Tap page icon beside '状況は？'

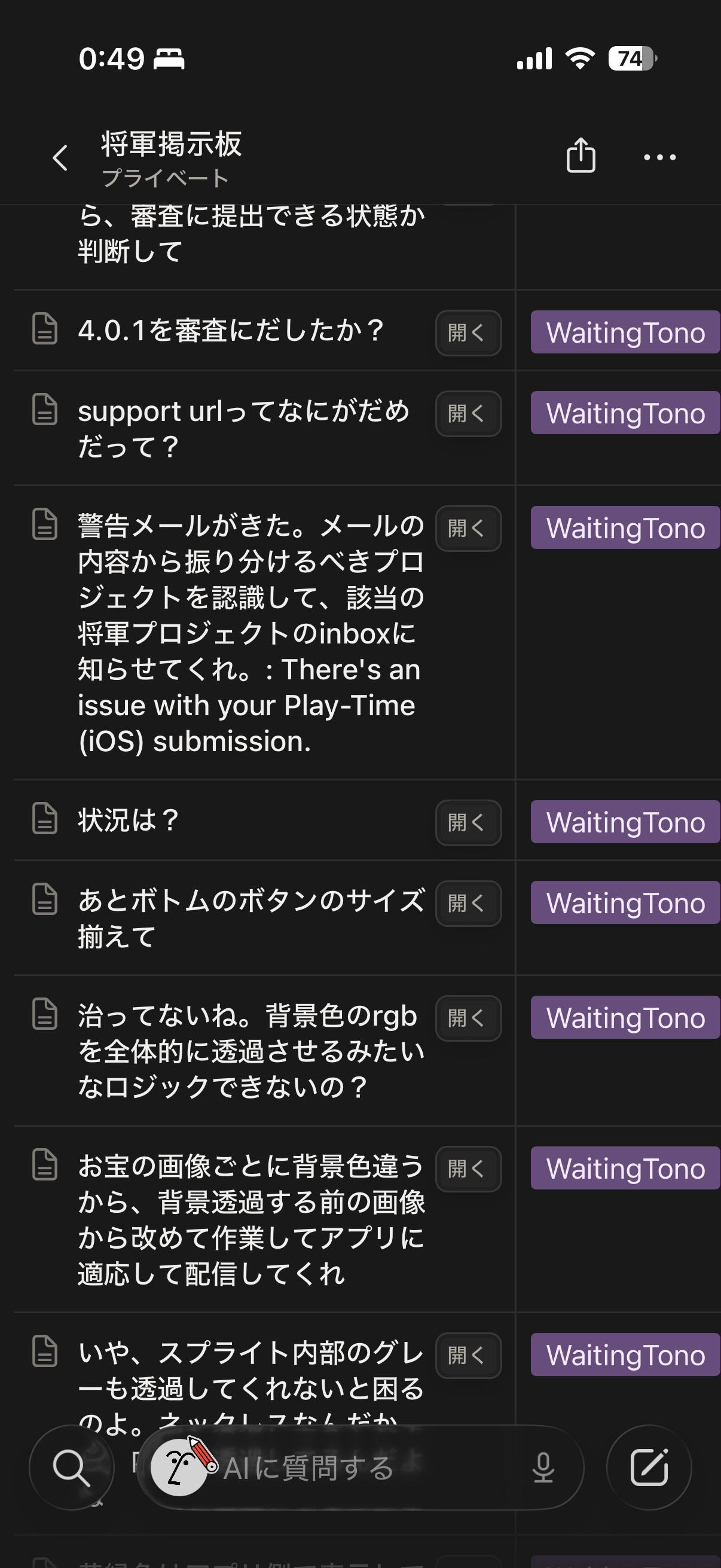coord(44,818)
